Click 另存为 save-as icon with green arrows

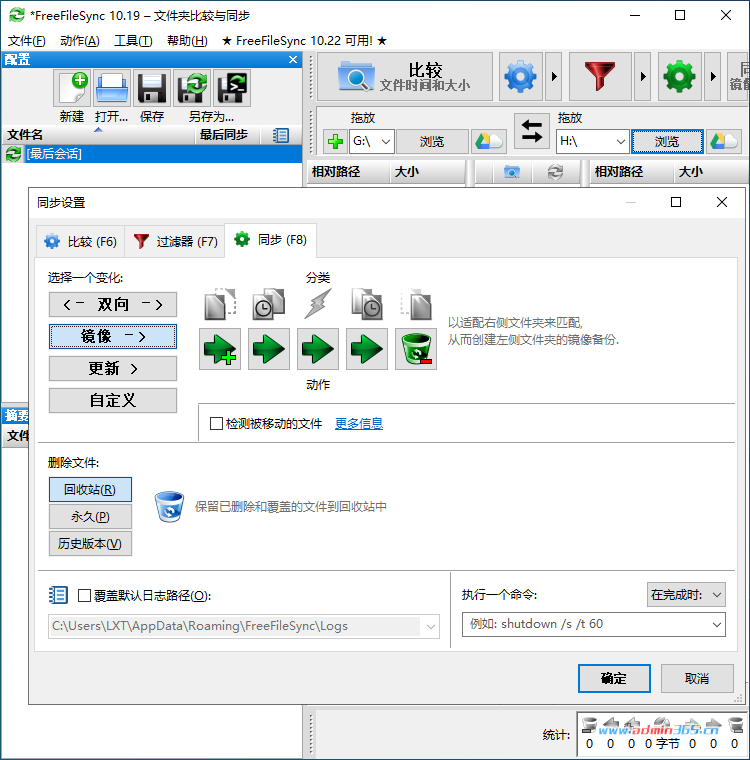(192, 88)
